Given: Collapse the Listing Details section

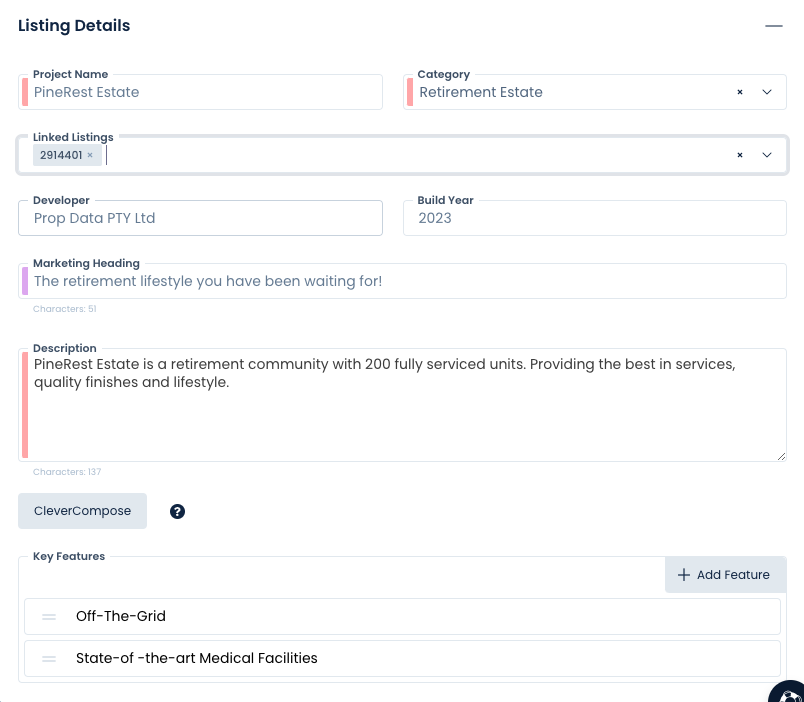Looking at the screenshot, I should 773,26.
